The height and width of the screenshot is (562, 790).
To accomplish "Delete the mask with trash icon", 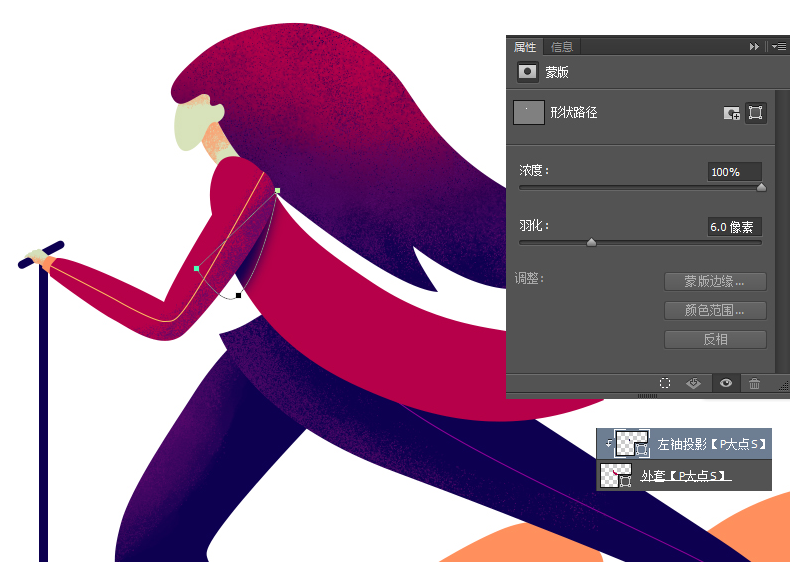I will point(755,383).
